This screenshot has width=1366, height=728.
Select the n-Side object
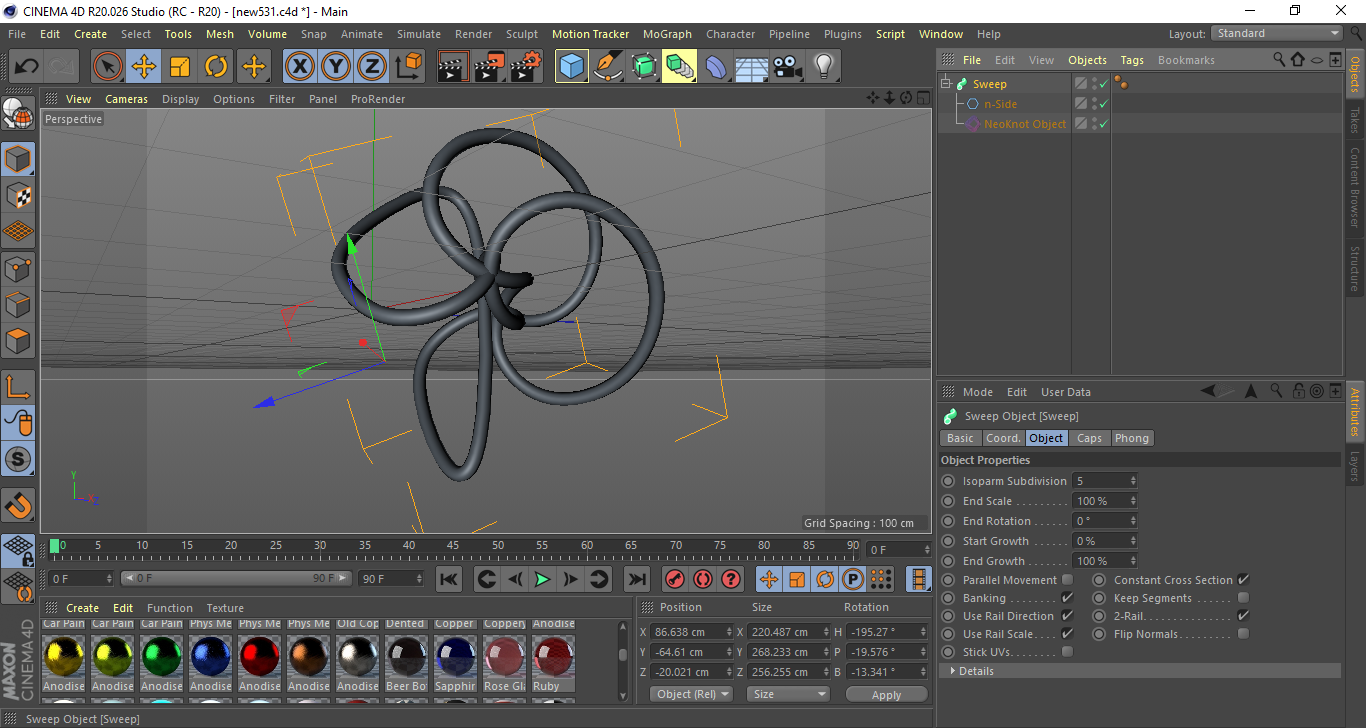[x=1000, y=104]
